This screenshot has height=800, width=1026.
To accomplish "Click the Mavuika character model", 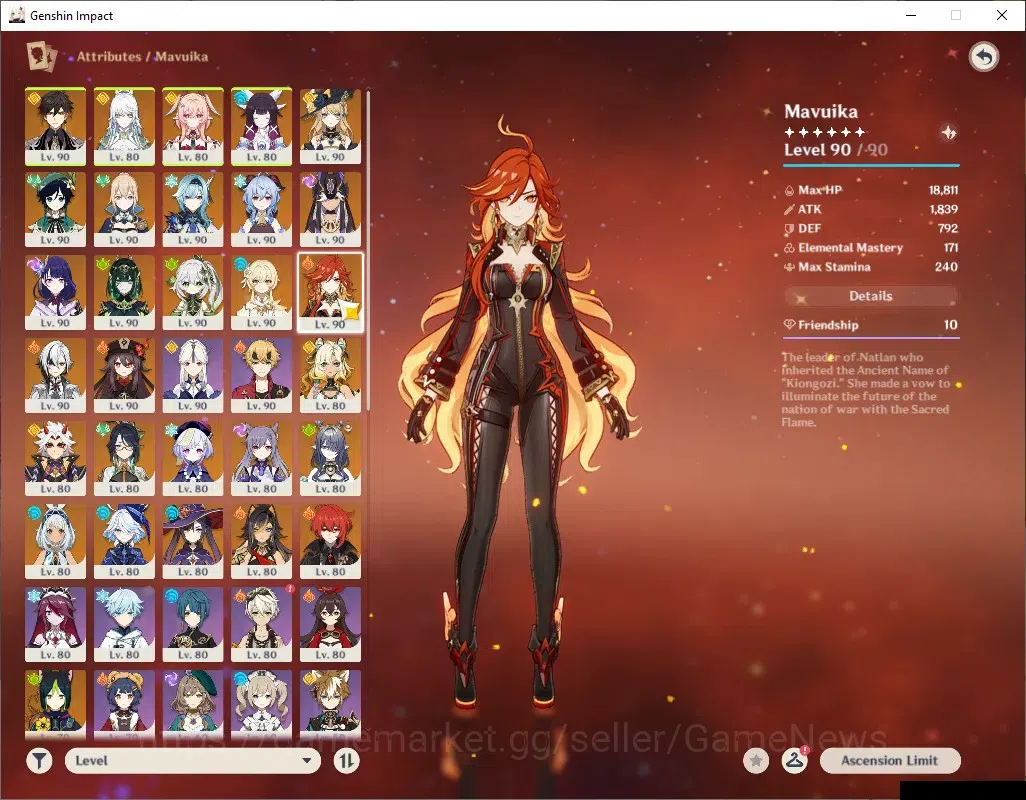I will tap(518, 412).
